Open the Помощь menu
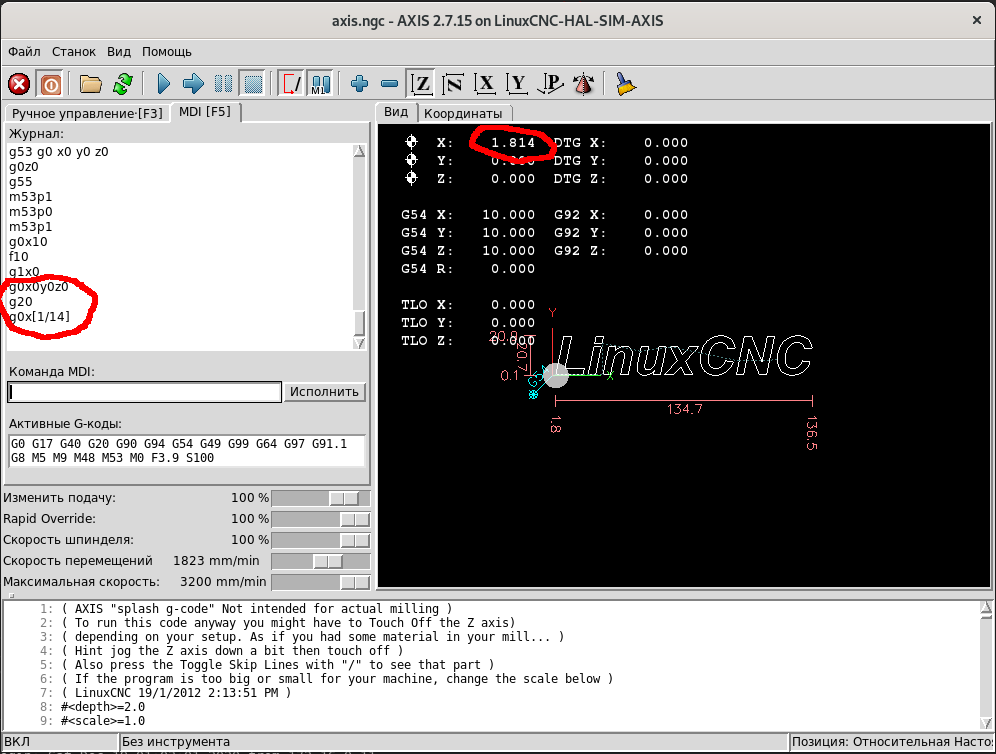996x754 pixels. [166, 51]
